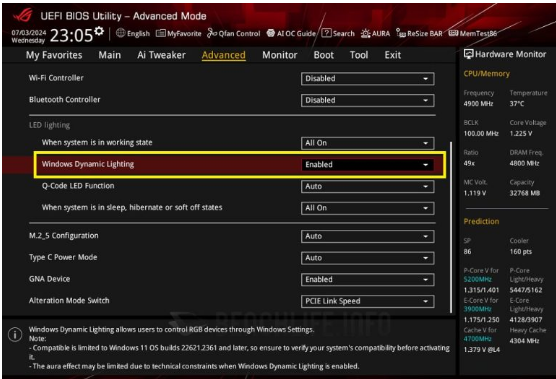Click the 4900 MHz frequency value
This screenshot has width=556, height=379.
click(x=478, y=104)
